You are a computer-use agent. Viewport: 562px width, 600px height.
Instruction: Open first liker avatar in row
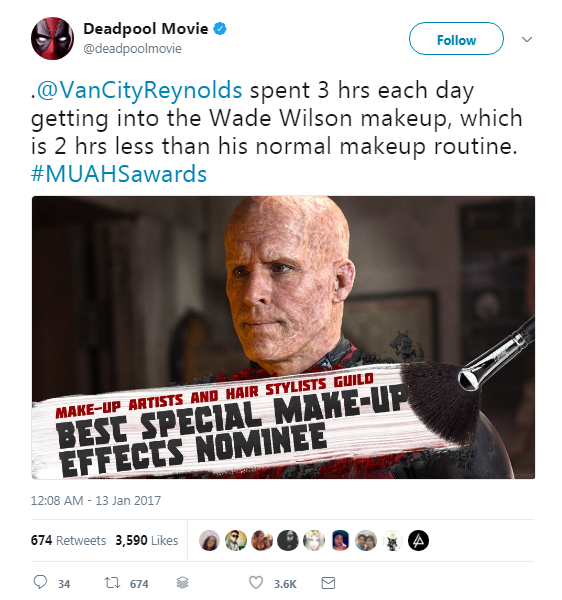pyautogui.click(x=209, y=540)
